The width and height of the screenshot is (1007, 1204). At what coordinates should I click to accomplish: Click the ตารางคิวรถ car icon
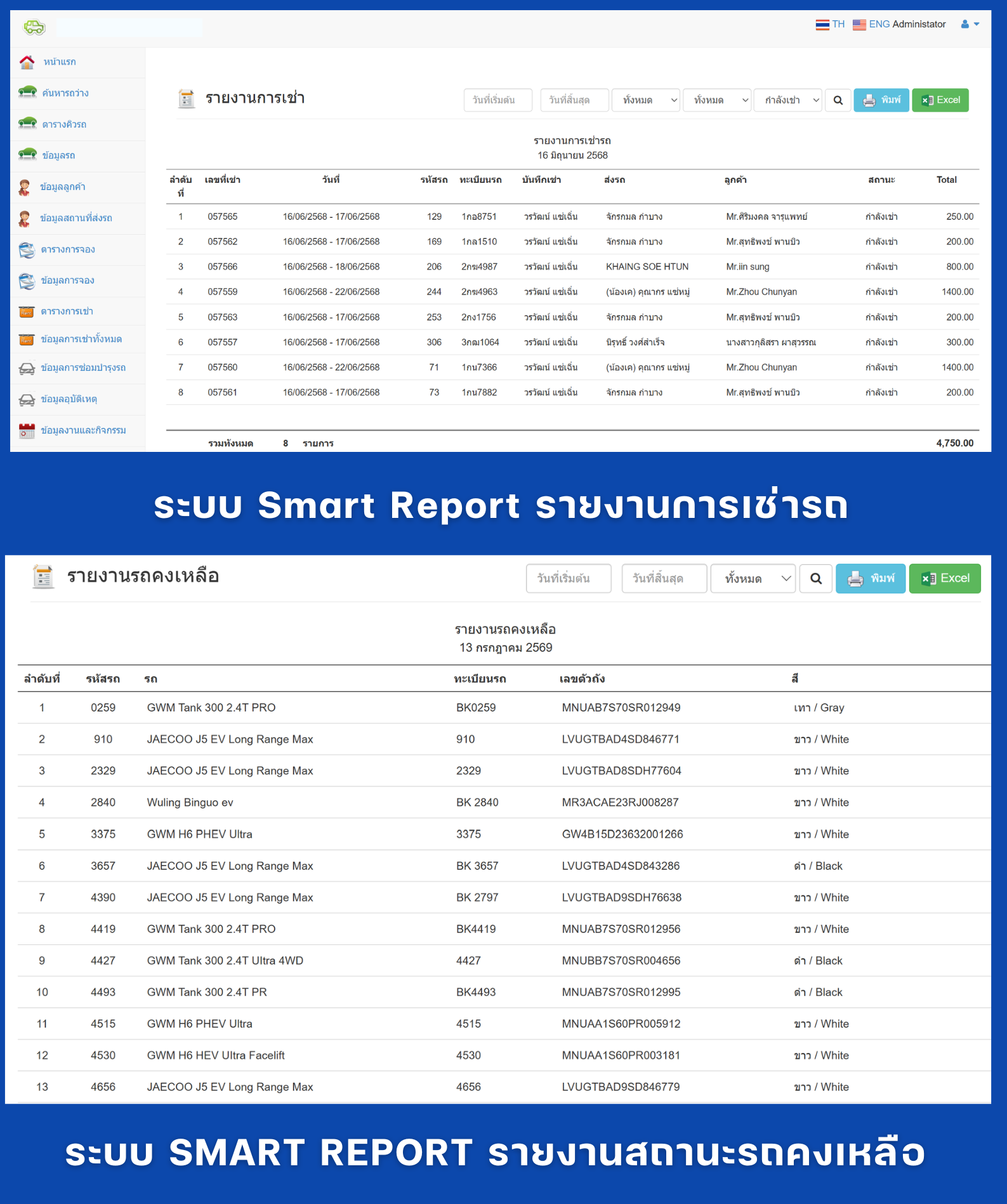tap(27, 124)
